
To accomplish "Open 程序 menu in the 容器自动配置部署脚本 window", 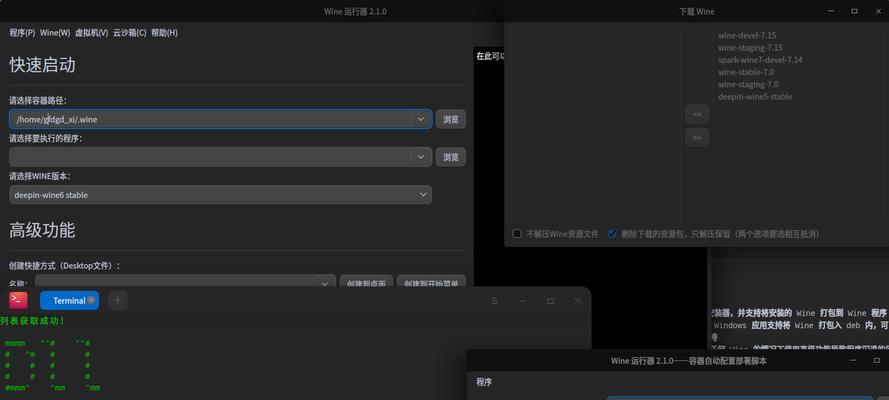I will (484, 382).
